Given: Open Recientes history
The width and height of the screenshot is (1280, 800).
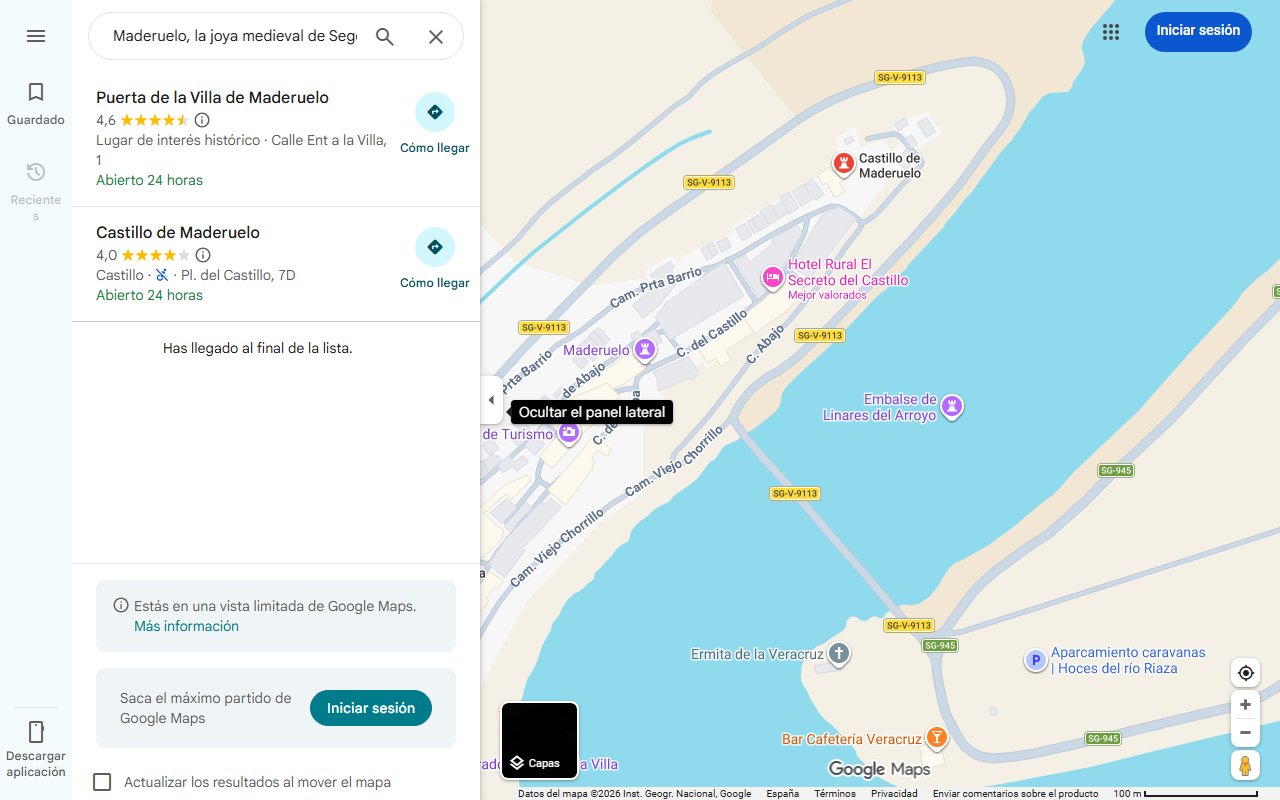Looking at the screenshot, I should 36,191.
